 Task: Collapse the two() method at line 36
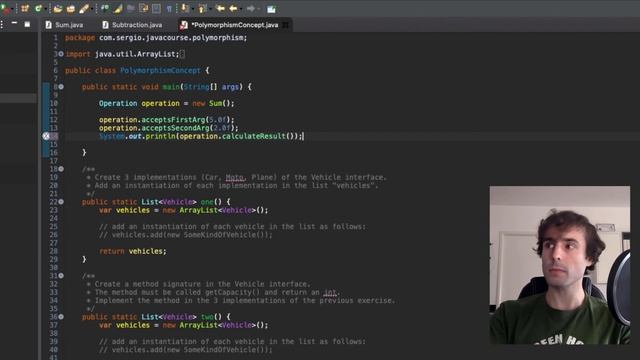(x=61, y=316)
